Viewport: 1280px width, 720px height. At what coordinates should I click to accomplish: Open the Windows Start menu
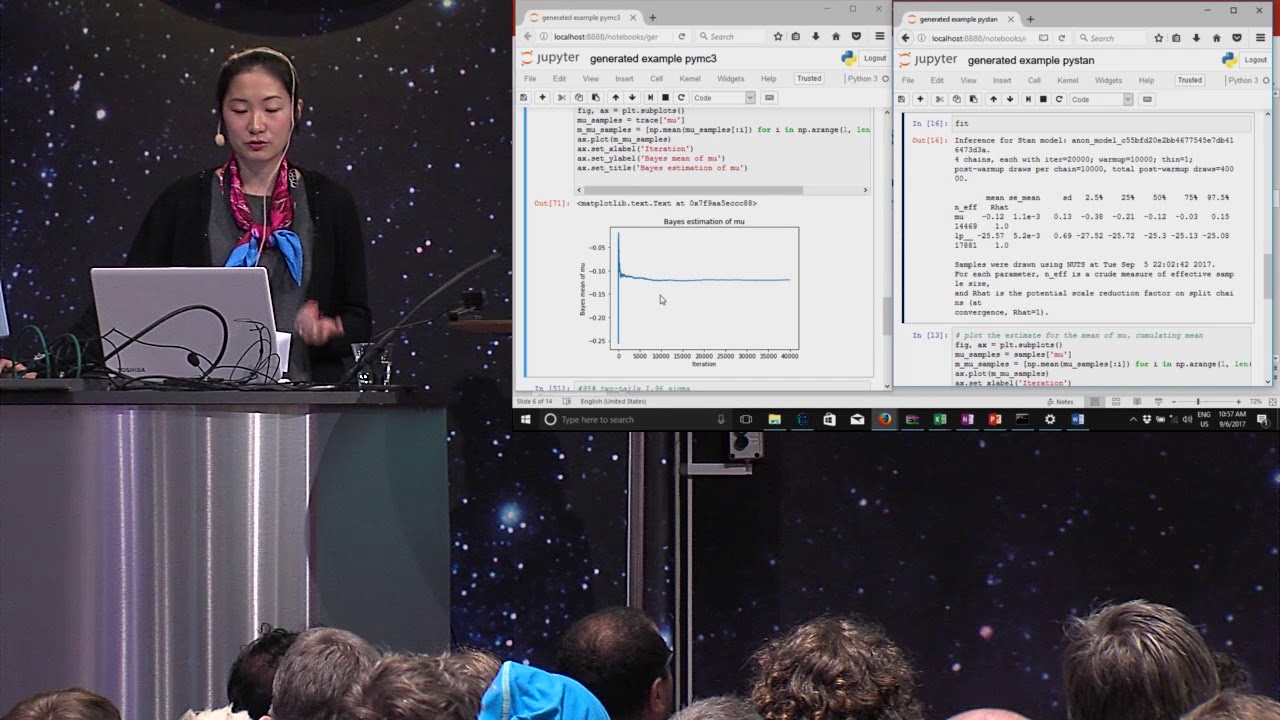click(x=525, y=420)
